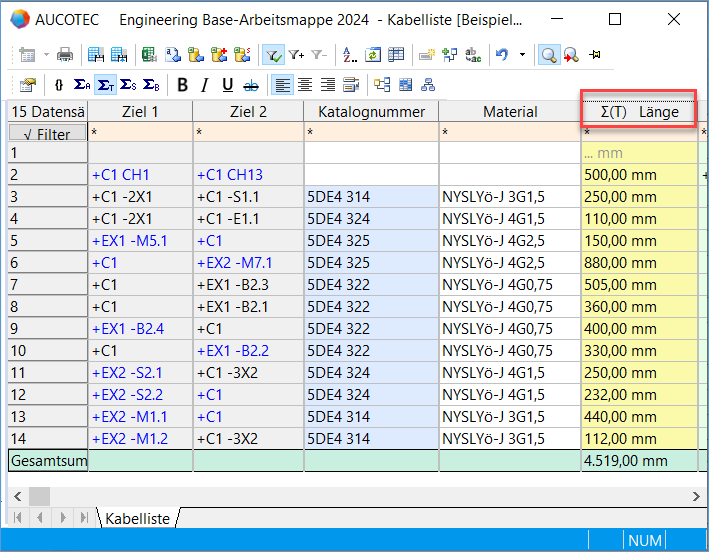
Task: Click the Sigma A sum icon
Action: (82, 85)
